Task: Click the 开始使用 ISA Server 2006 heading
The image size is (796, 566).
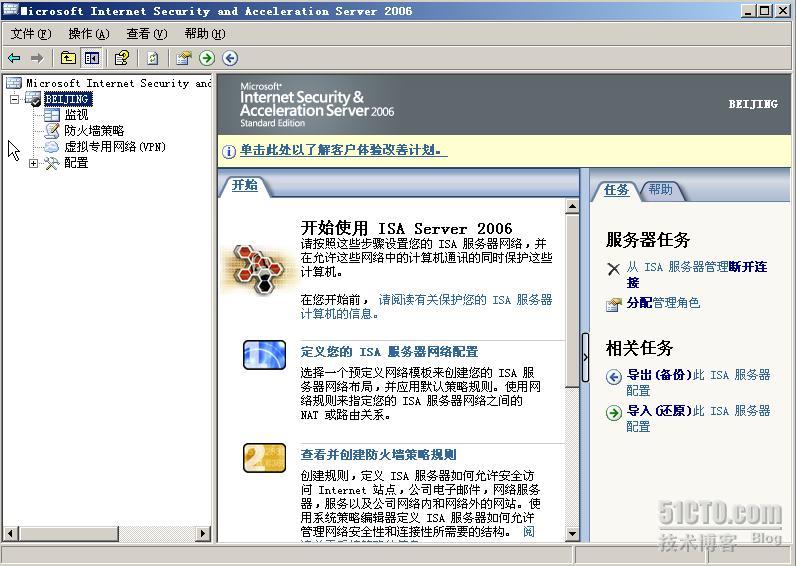Action: 406,228
